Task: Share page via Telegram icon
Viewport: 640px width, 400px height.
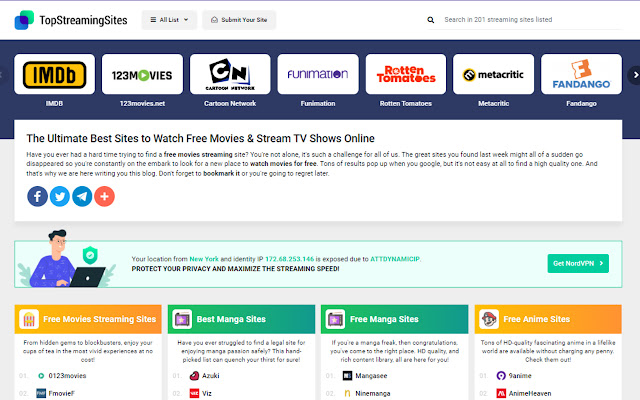Action: 82,196
